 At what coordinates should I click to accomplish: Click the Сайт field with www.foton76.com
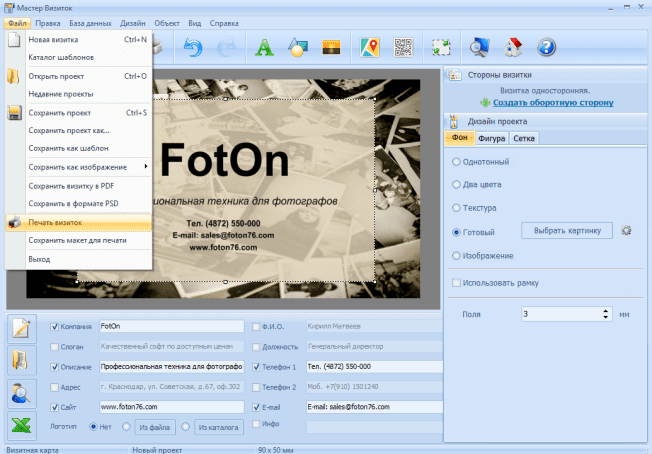tap(172, 407)
